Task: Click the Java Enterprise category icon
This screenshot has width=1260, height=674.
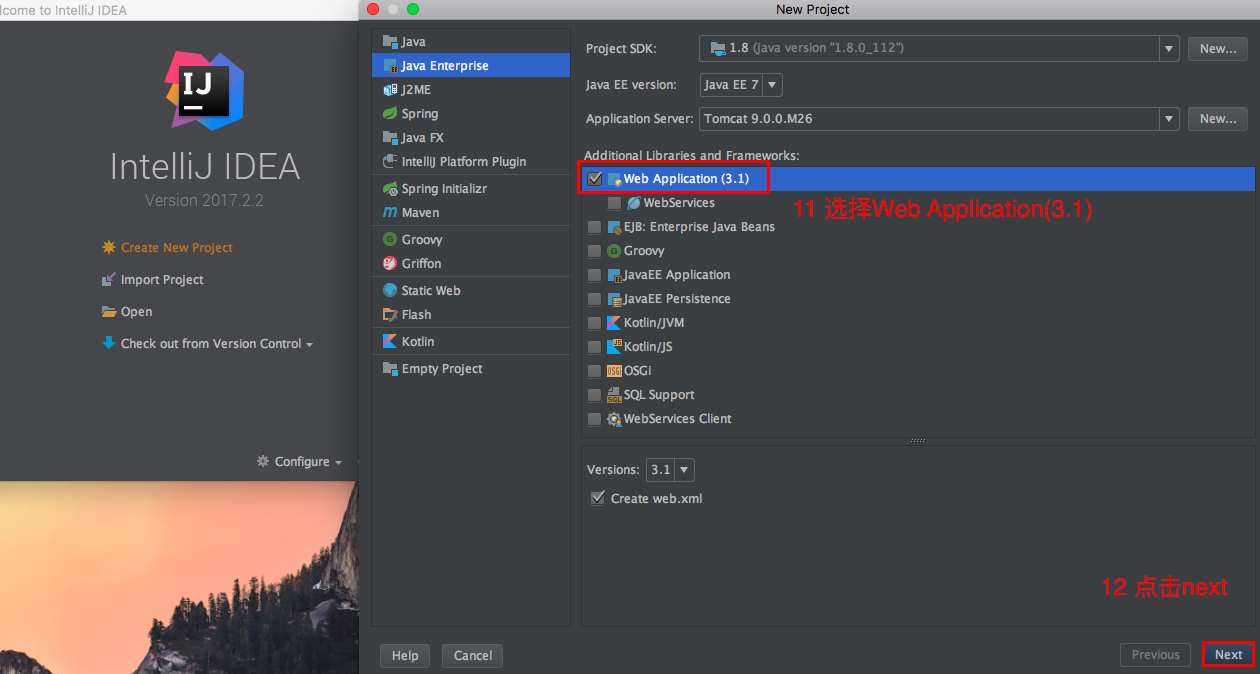Action: point(390,66)
